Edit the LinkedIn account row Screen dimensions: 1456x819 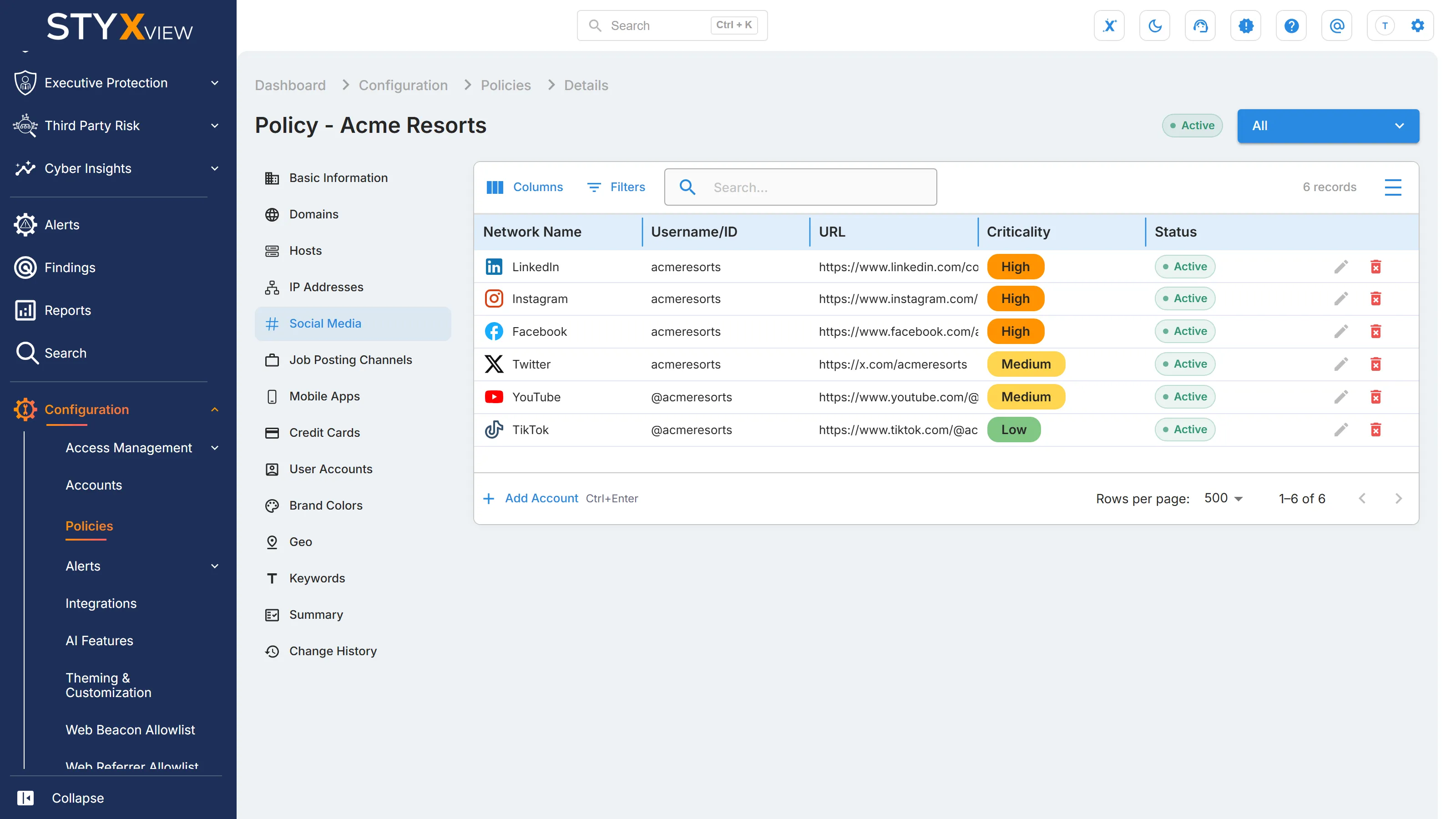coord(1341,267)
